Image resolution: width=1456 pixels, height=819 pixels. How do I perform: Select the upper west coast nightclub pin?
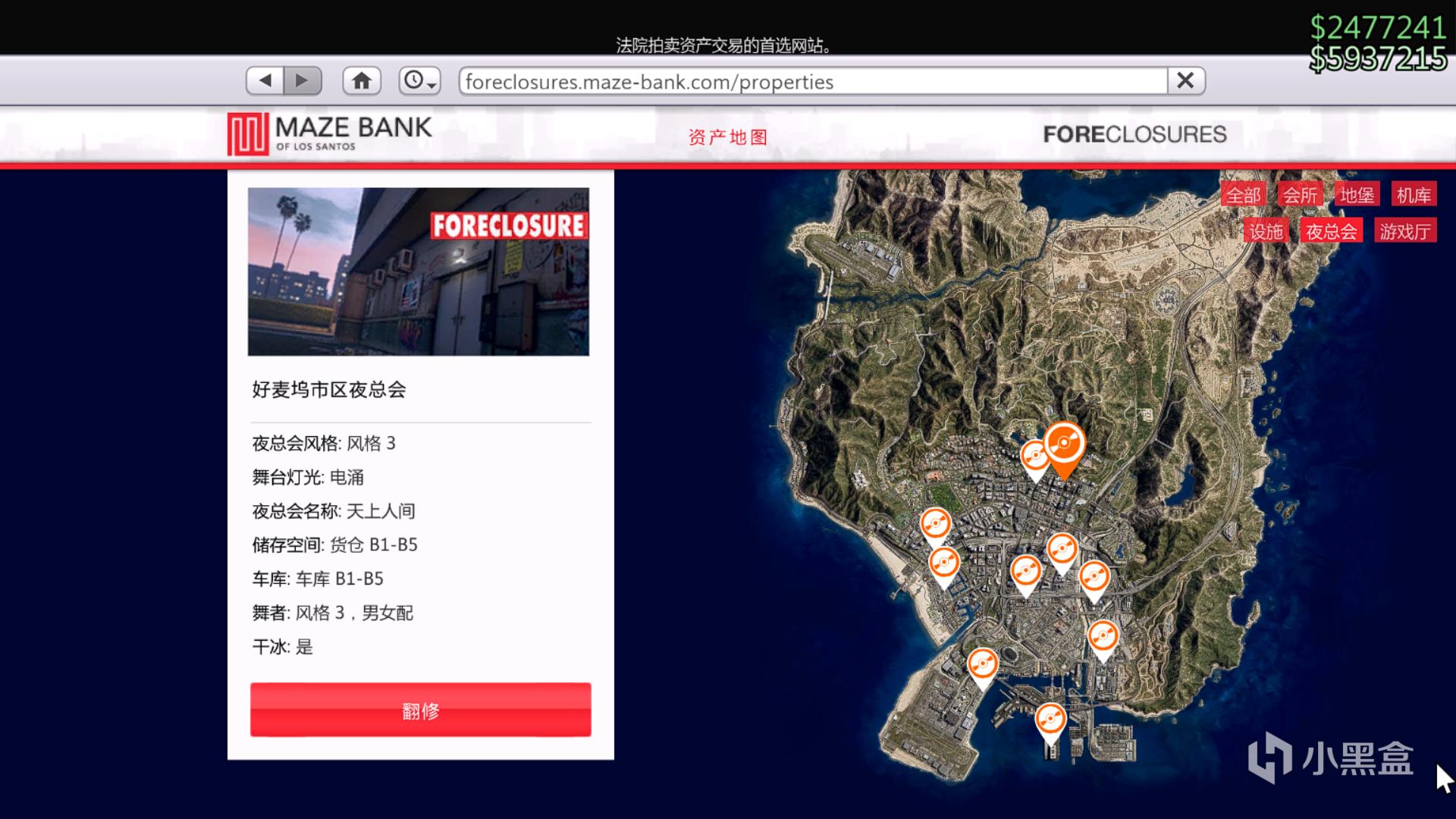coord(935,524)
